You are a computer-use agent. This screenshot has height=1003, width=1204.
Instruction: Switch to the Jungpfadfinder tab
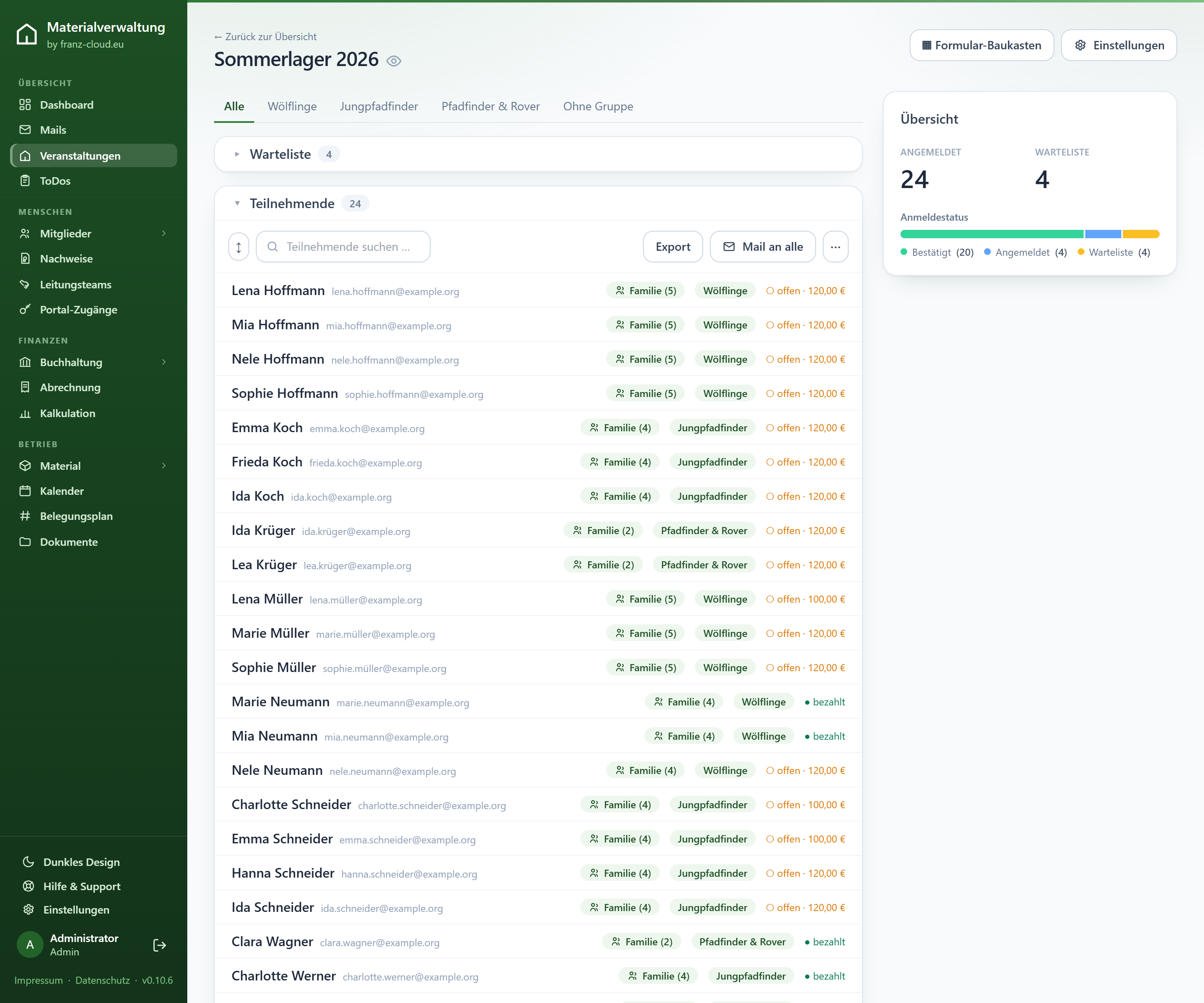[378, 107]
